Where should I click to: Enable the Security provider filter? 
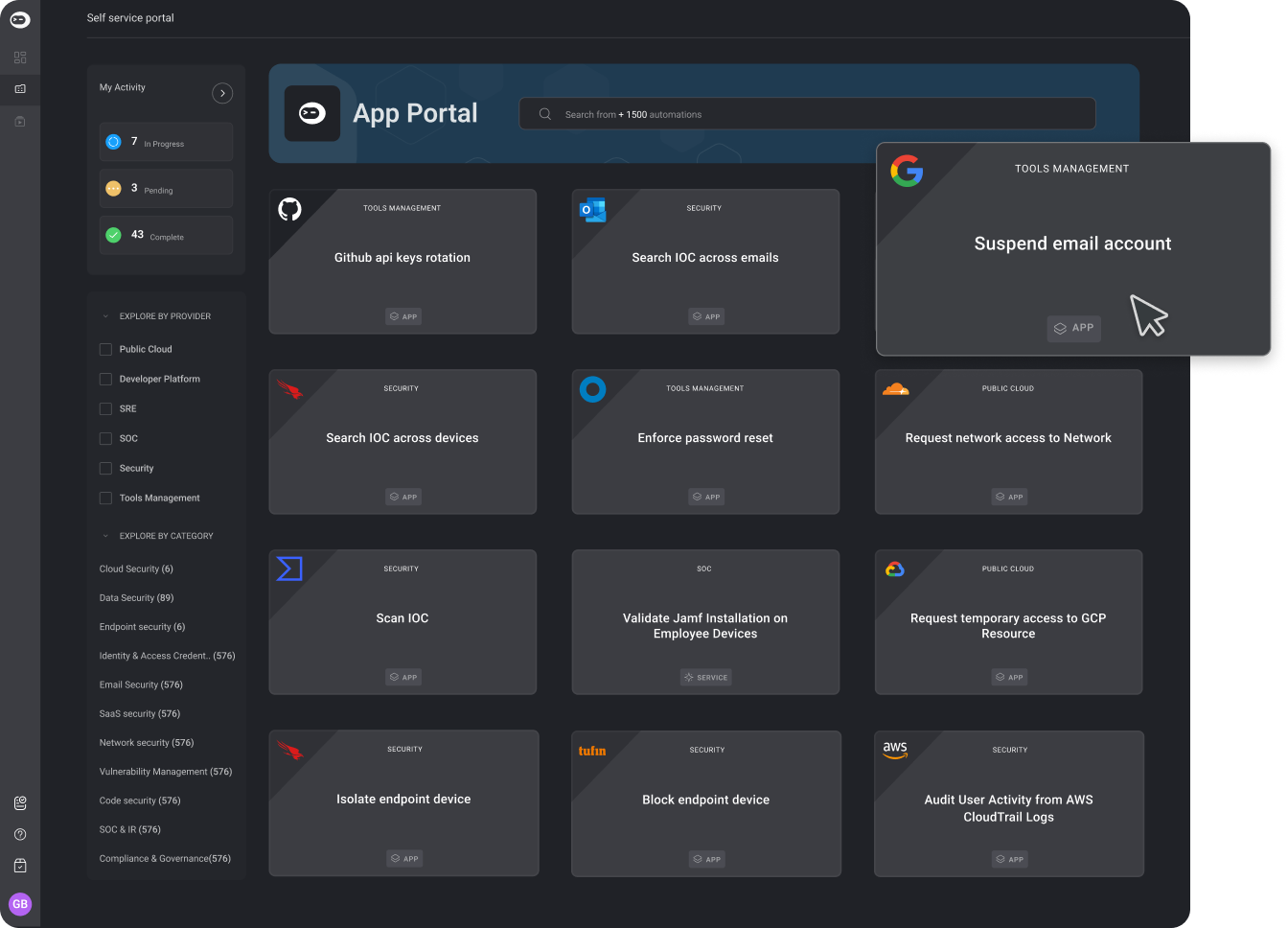(x=104, y=468)
